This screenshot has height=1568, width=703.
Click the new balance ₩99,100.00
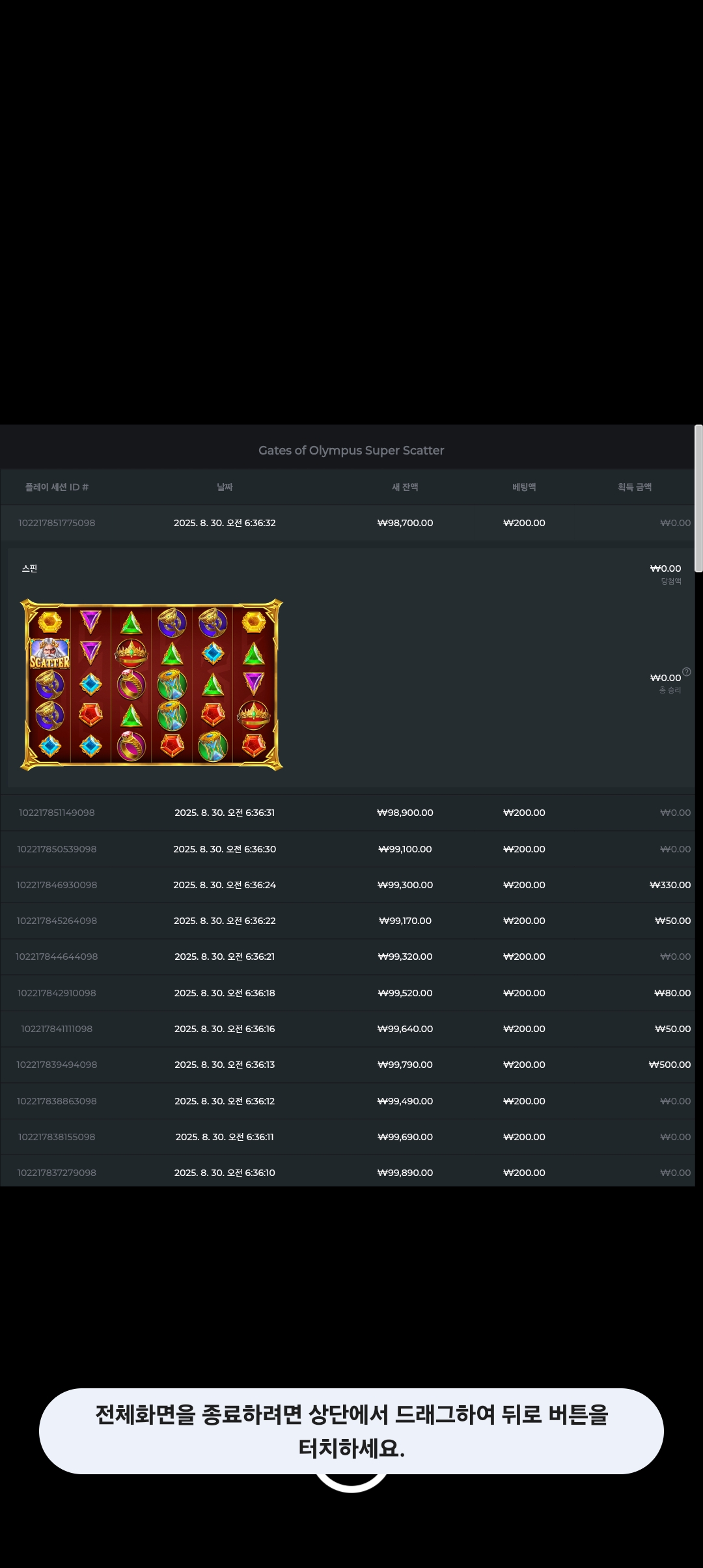(405, 849)
